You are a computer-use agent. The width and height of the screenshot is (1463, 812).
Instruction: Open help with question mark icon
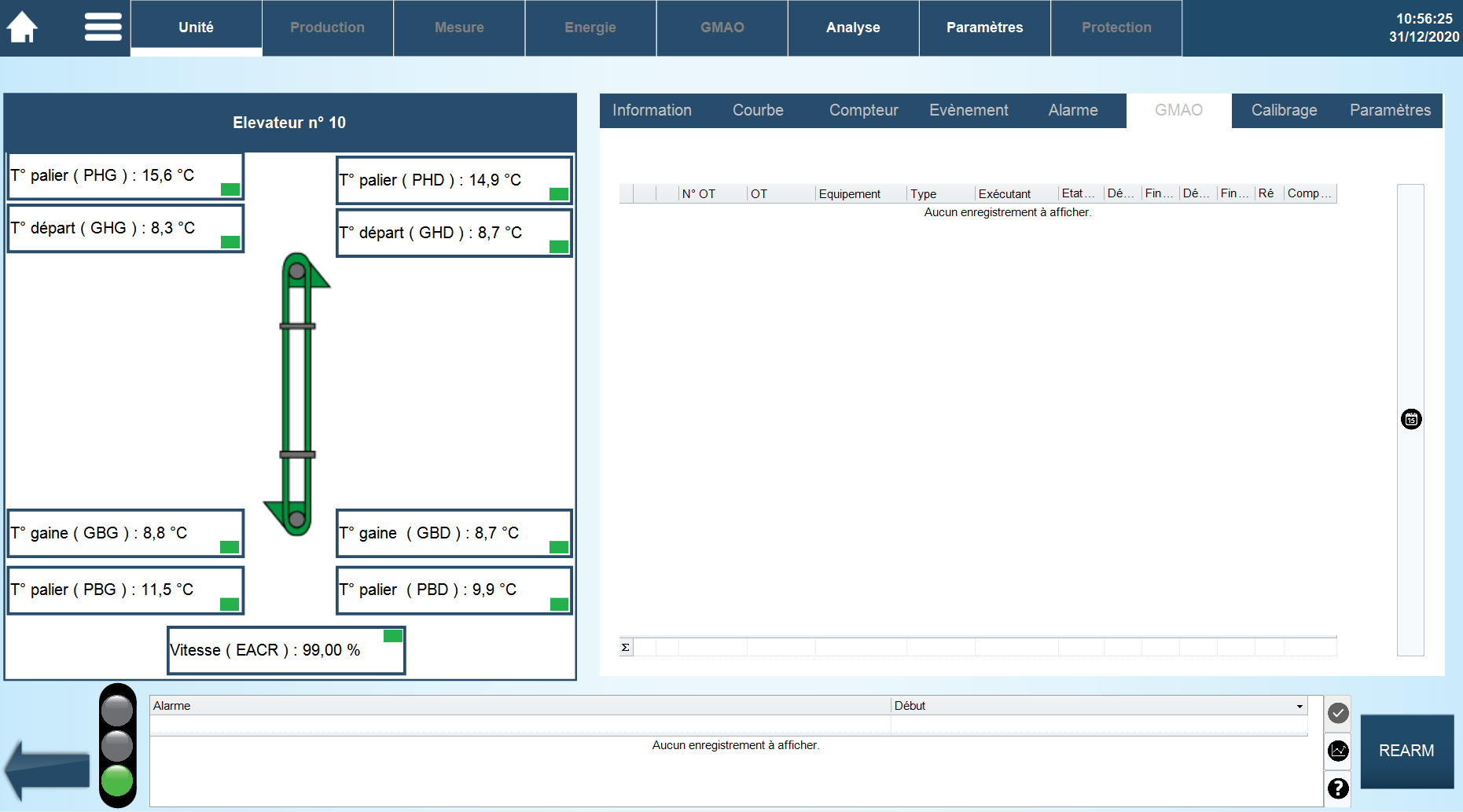coord(1338,788)
